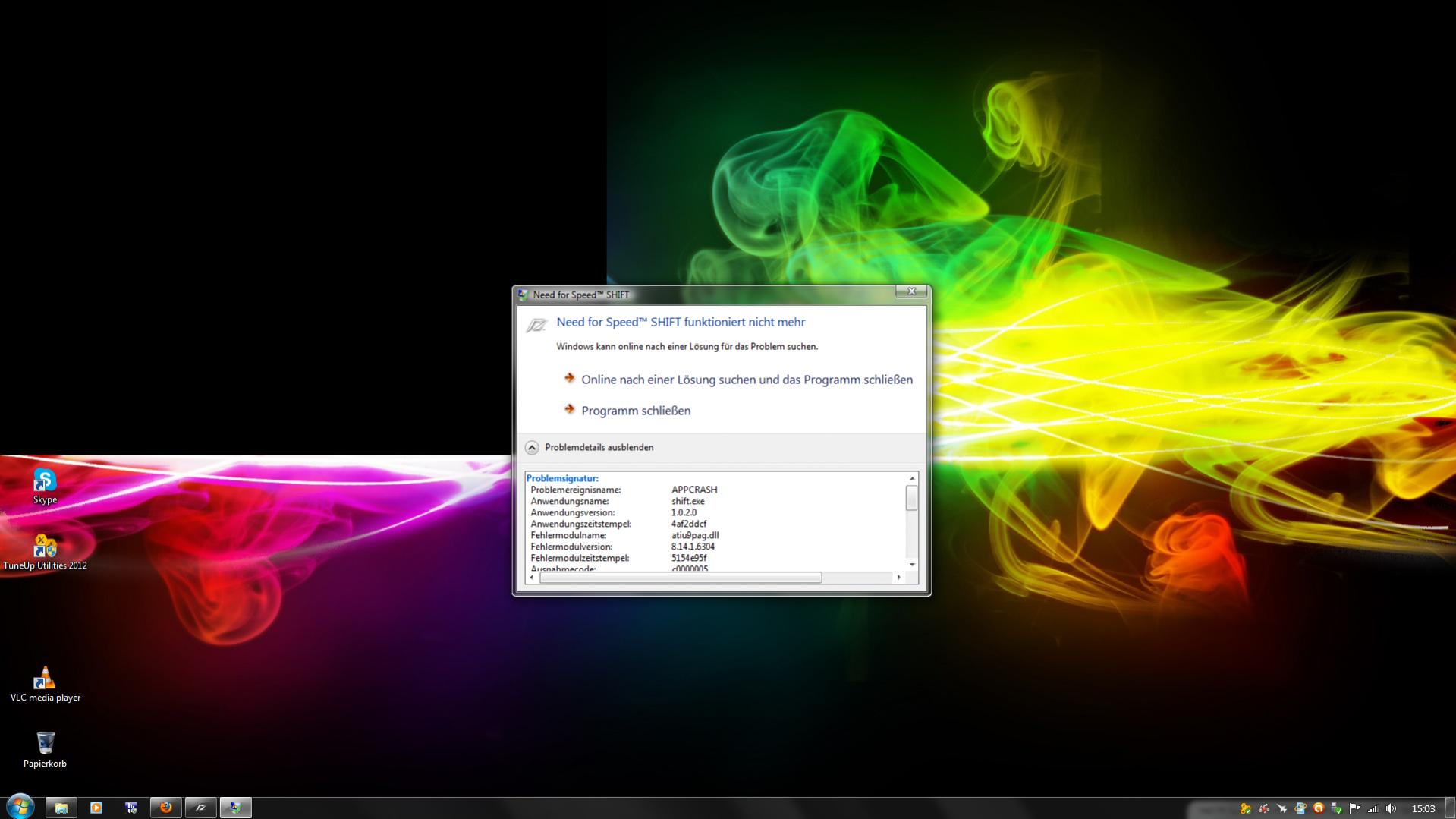Screen dimensions: 1456x819
Task: Select the '4af2ddcf' timestamp value
Action: click(689, 524)
